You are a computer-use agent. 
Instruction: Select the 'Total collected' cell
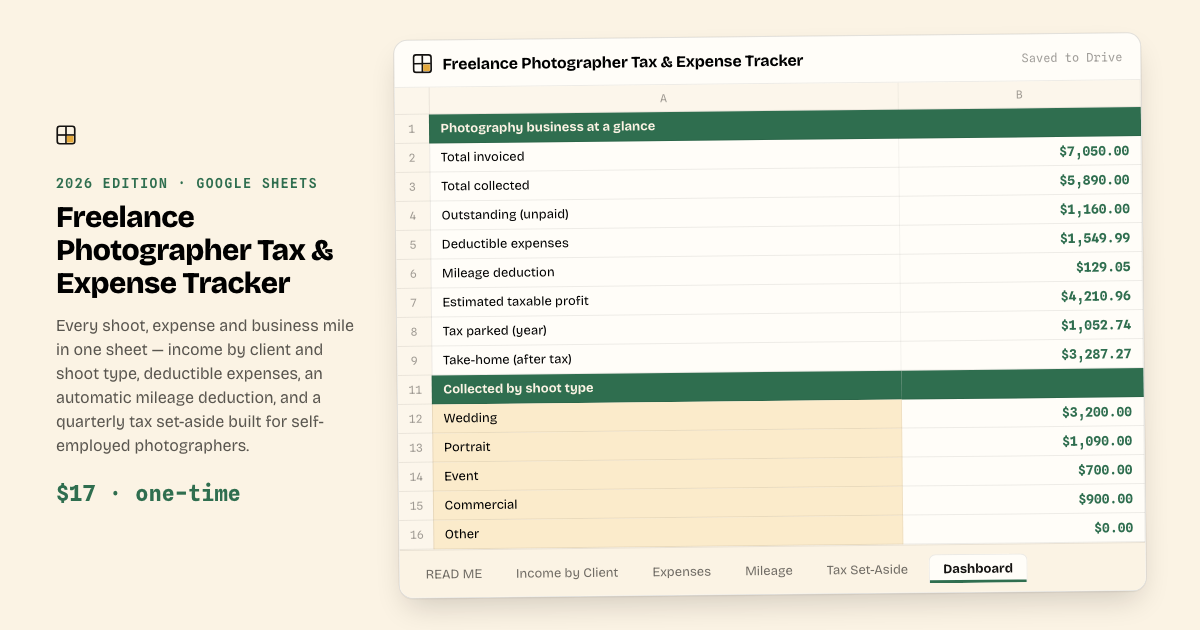664,185
